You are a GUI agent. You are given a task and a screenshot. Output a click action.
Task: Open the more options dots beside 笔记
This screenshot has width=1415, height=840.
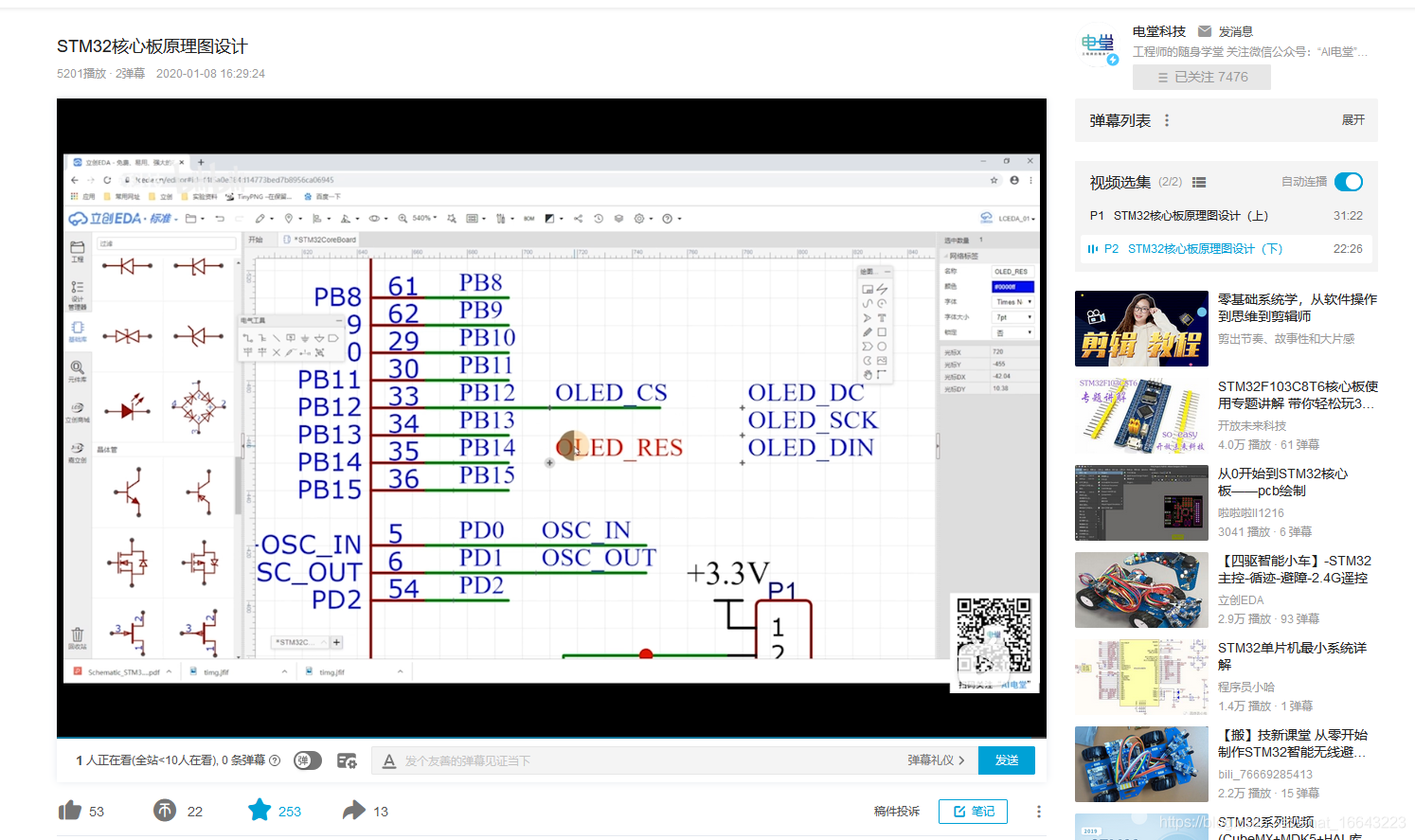(x=1039, y=812)
